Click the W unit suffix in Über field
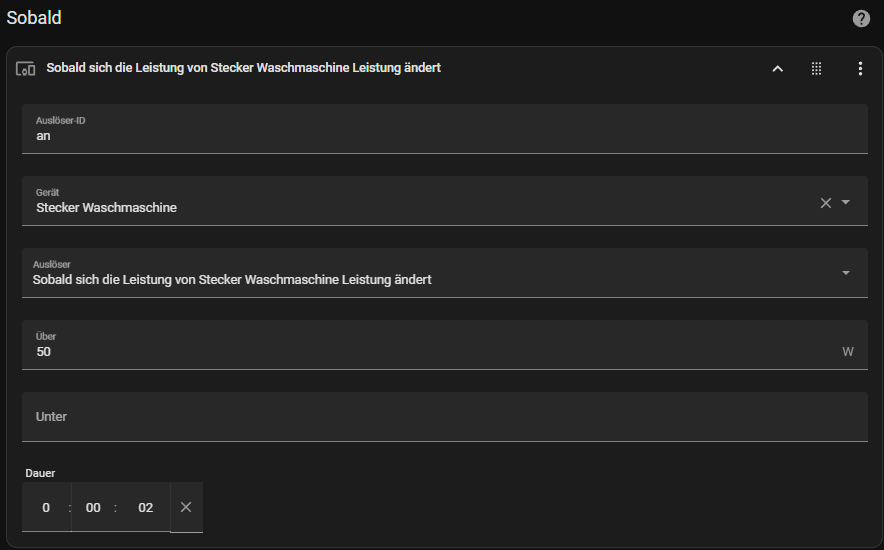This screenshot has width=884, height=550. pyautogui.click(x=848, y=352)
